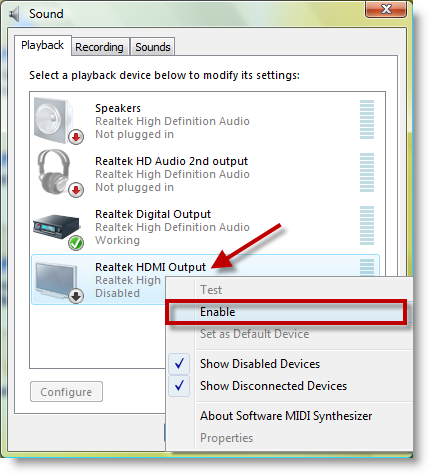Select Realtek HD Audio 2nd output row
The height and width of the screenshot is (474, 429).
click(x=205, y=174)
